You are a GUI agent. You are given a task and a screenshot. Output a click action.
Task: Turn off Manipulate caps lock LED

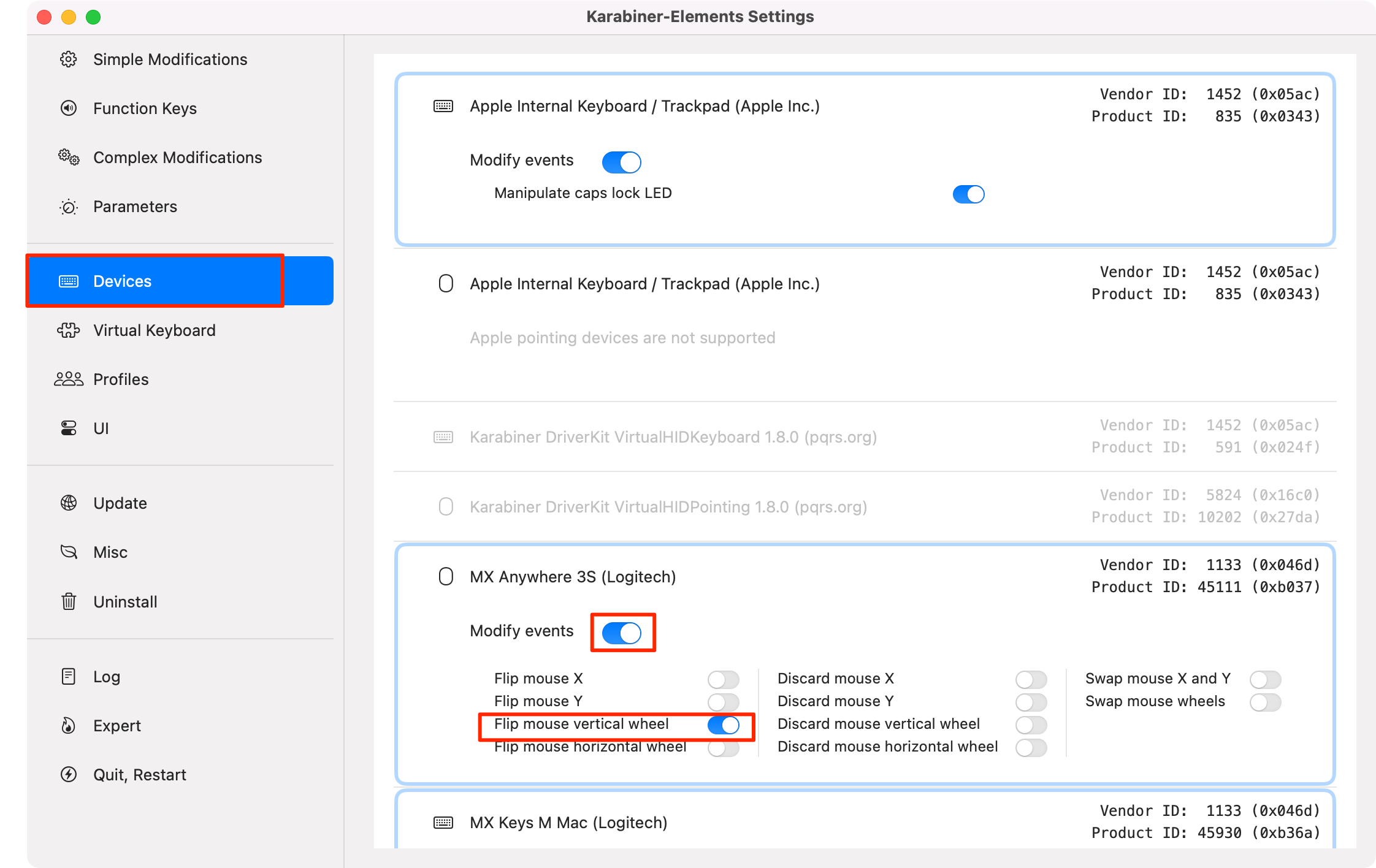click(x=968, y=194)
